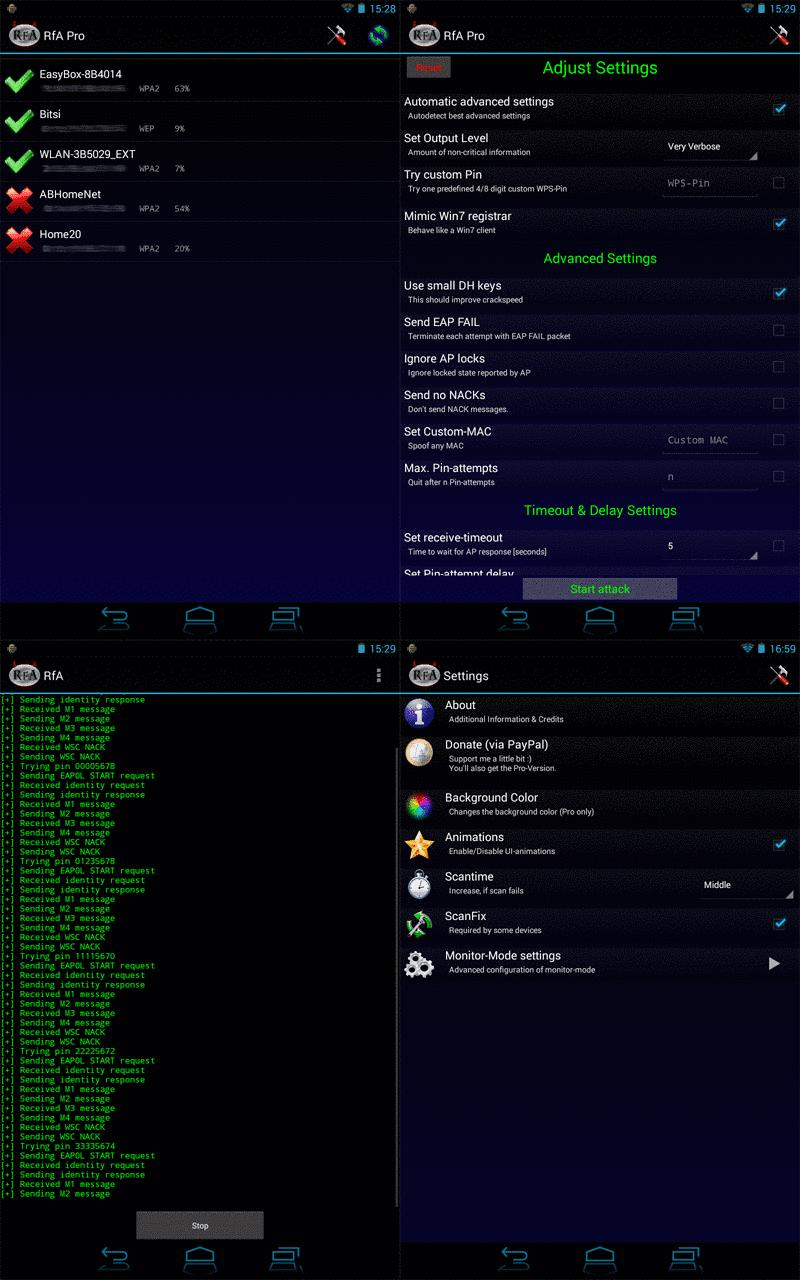Tap the tools icon in the Settings screen header
The image size is (800, 1280).
(x=778, y=675)
